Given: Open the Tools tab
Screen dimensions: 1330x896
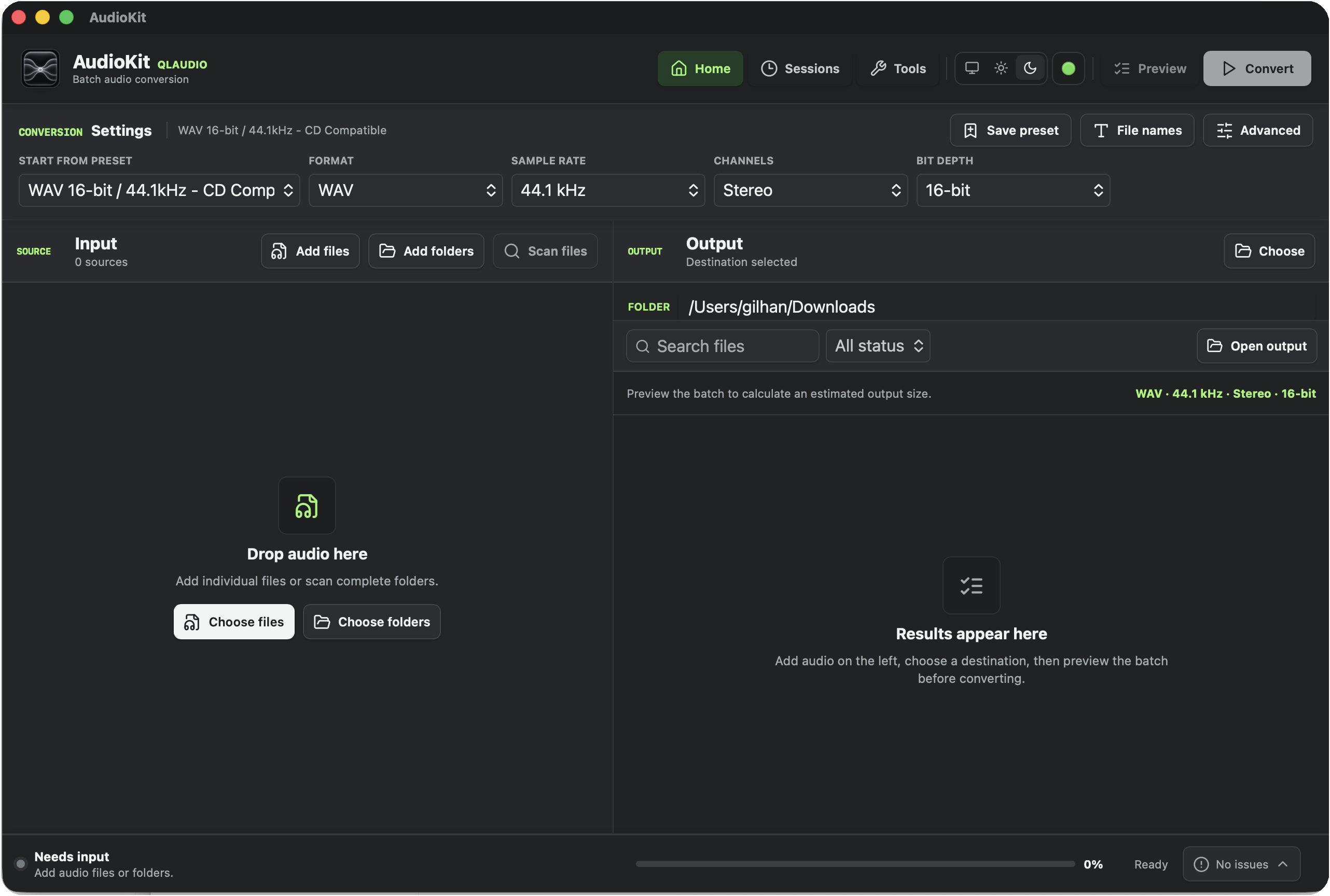Looking at the screenshot, I should click(898, 68).
